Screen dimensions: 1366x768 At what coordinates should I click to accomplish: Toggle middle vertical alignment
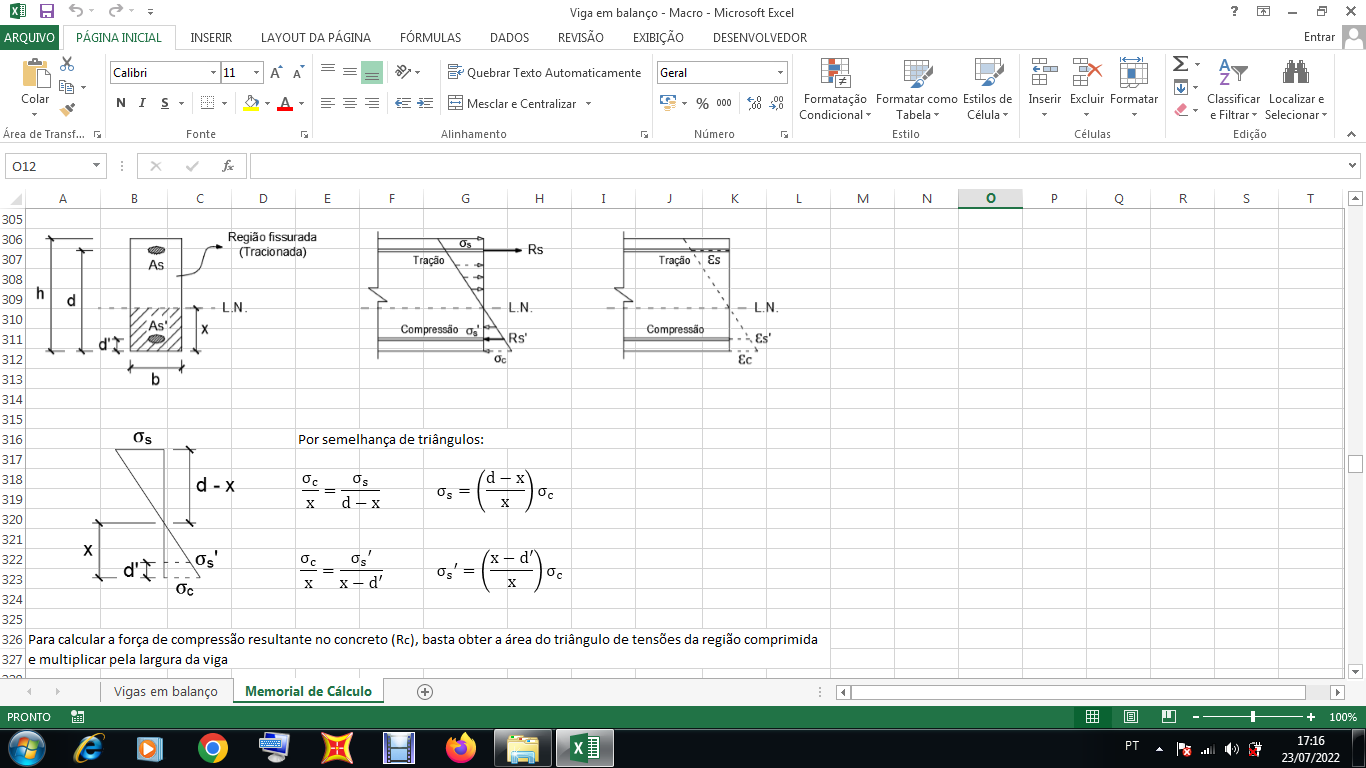(x=349, y=72)
